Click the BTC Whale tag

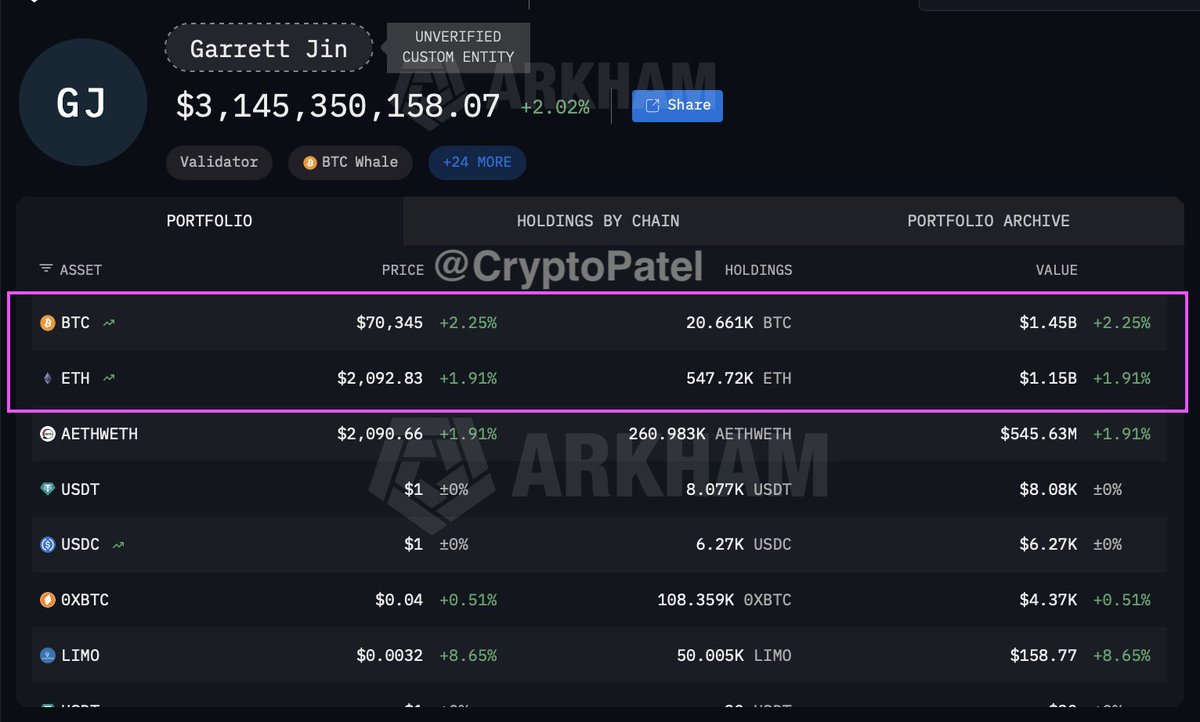tap(350, 162)
